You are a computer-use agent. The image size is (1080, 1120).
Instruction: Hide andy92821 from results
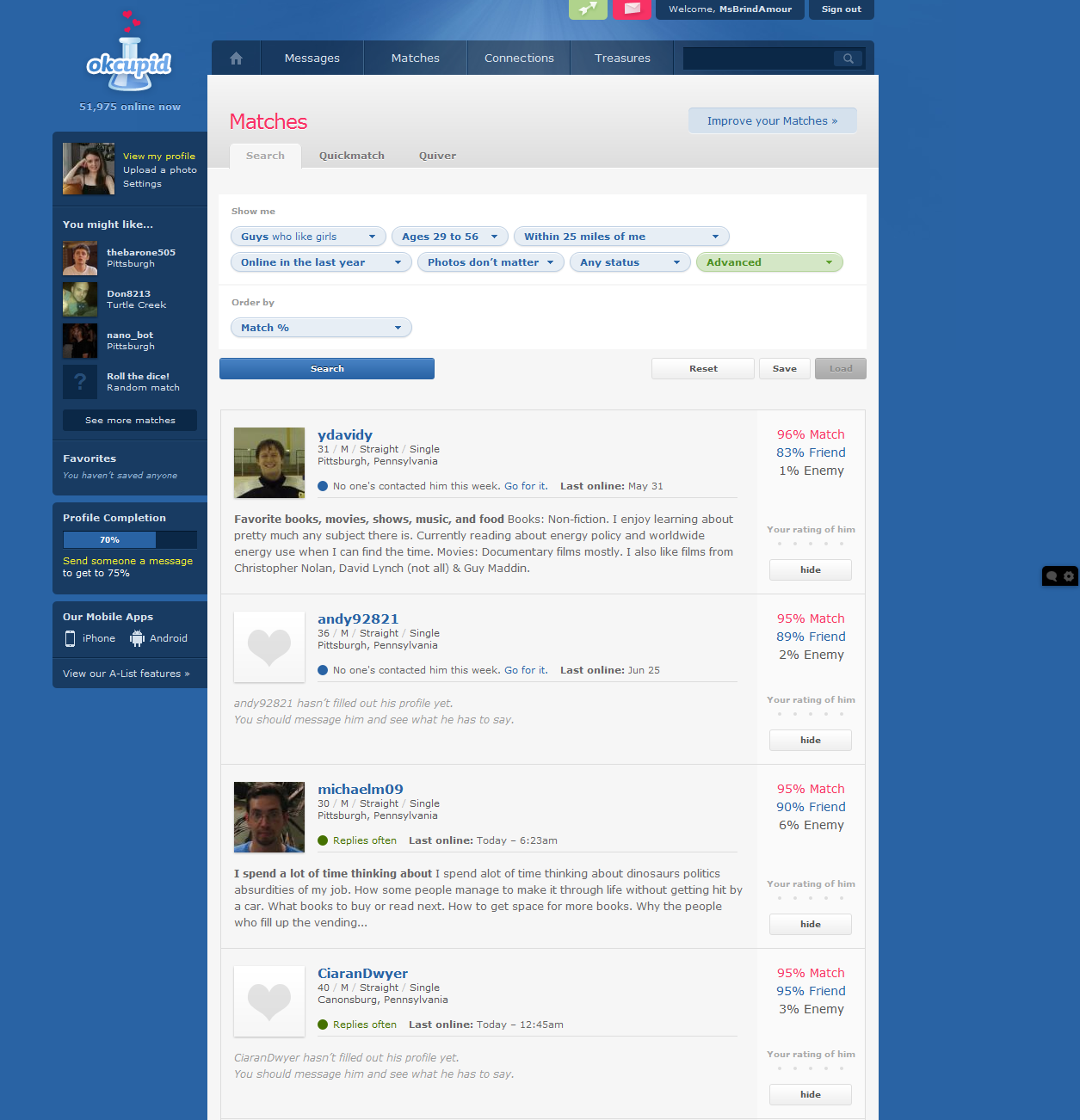click(810, 741)
